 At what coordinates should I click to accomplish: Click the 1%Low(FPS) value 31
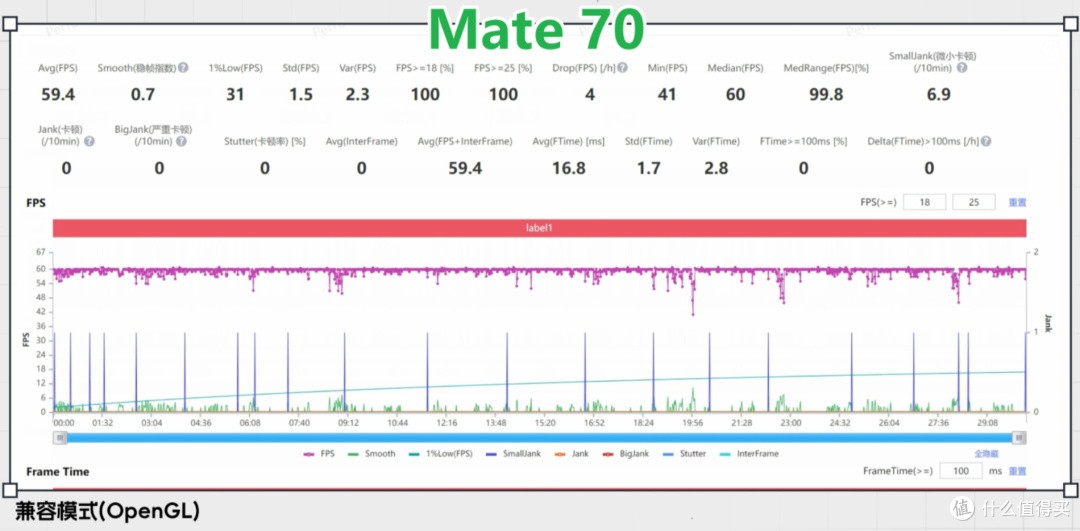pyautogui.click(x=235, y=94)
